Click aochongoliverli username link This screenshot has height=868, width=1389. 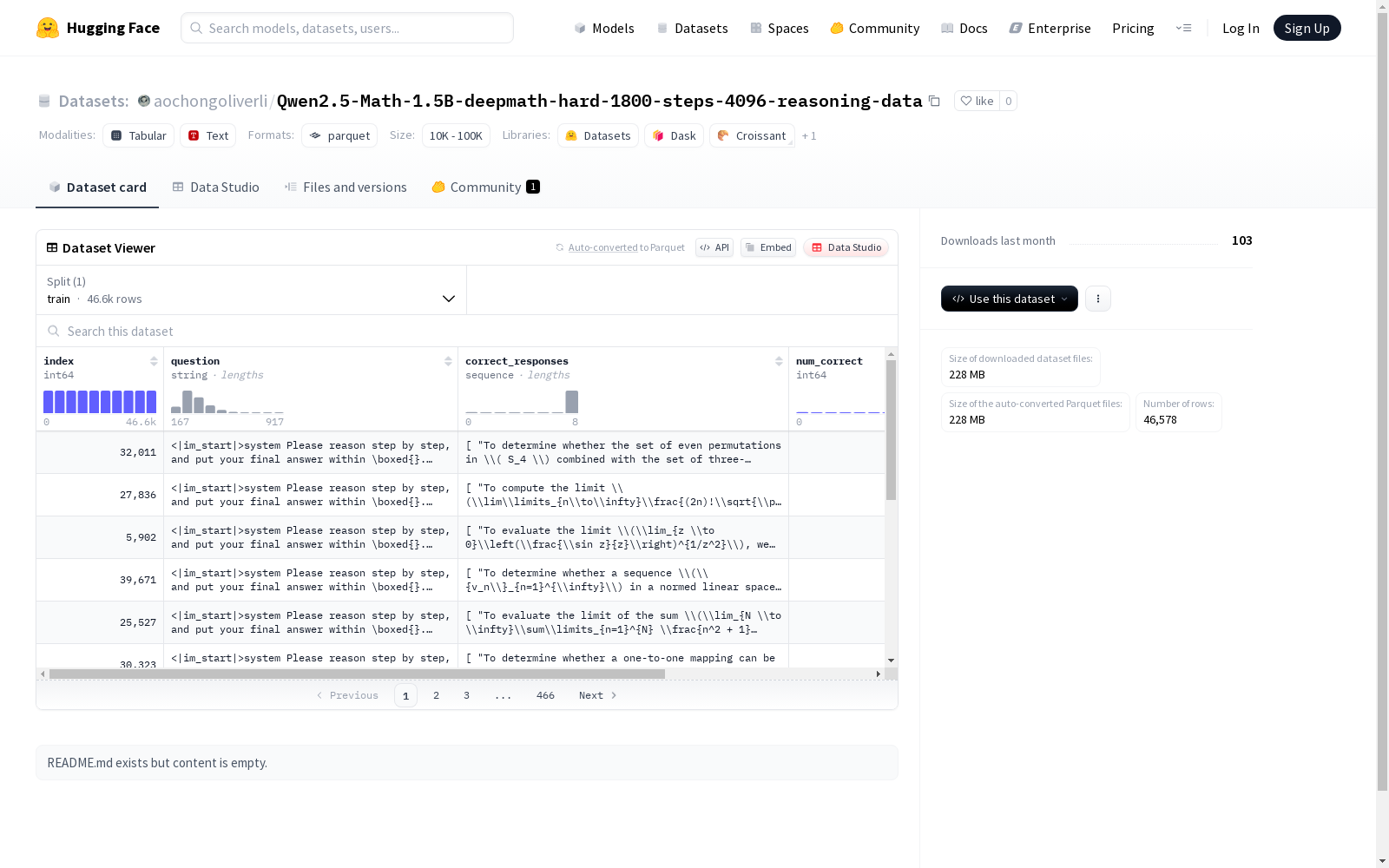click(211, 101)
